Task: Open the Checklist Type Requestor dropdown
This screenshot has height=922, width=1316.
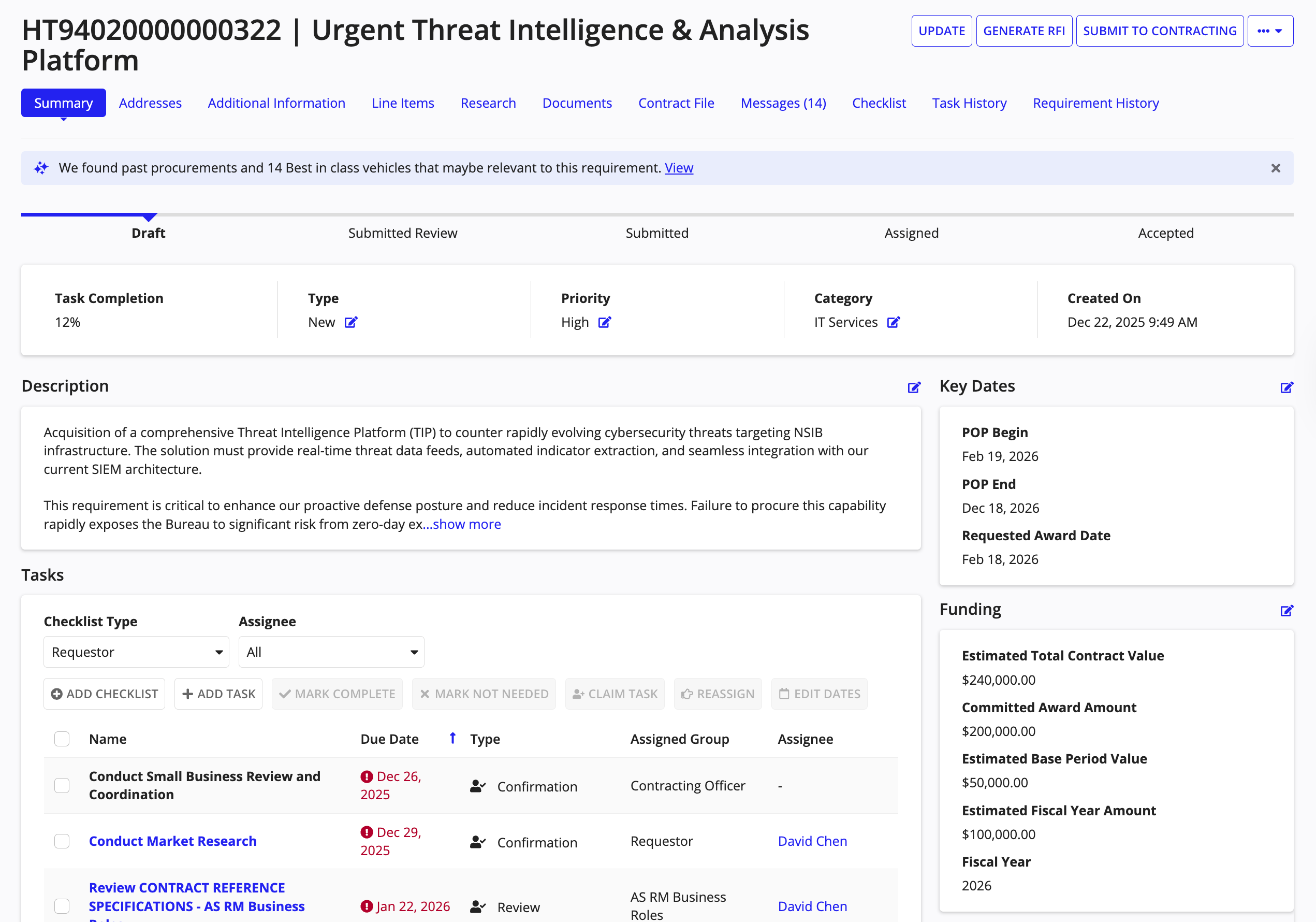Action: pyautogui.click(x=137, y=652)
